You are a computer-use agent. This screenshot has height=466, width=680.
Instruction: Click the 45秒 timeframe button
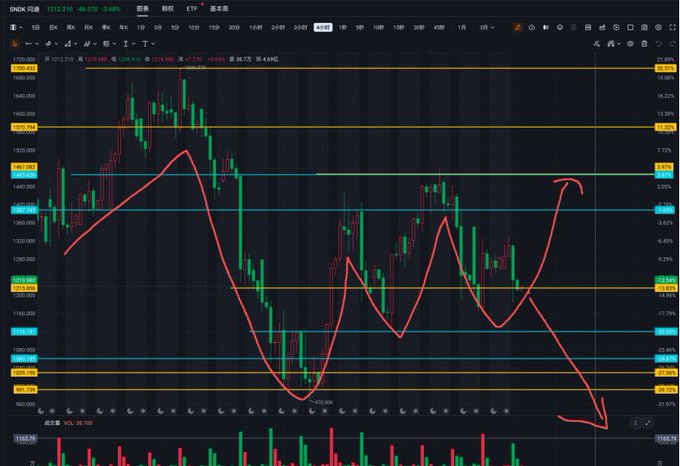439,27
